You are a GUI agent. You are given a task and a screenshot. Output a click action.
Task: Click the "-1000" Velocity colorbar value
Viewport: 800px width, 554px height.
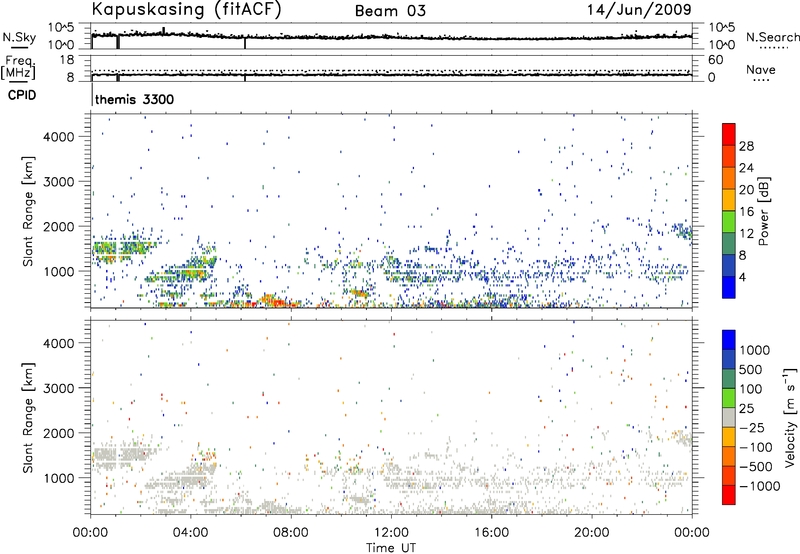[x=760, y=486]
